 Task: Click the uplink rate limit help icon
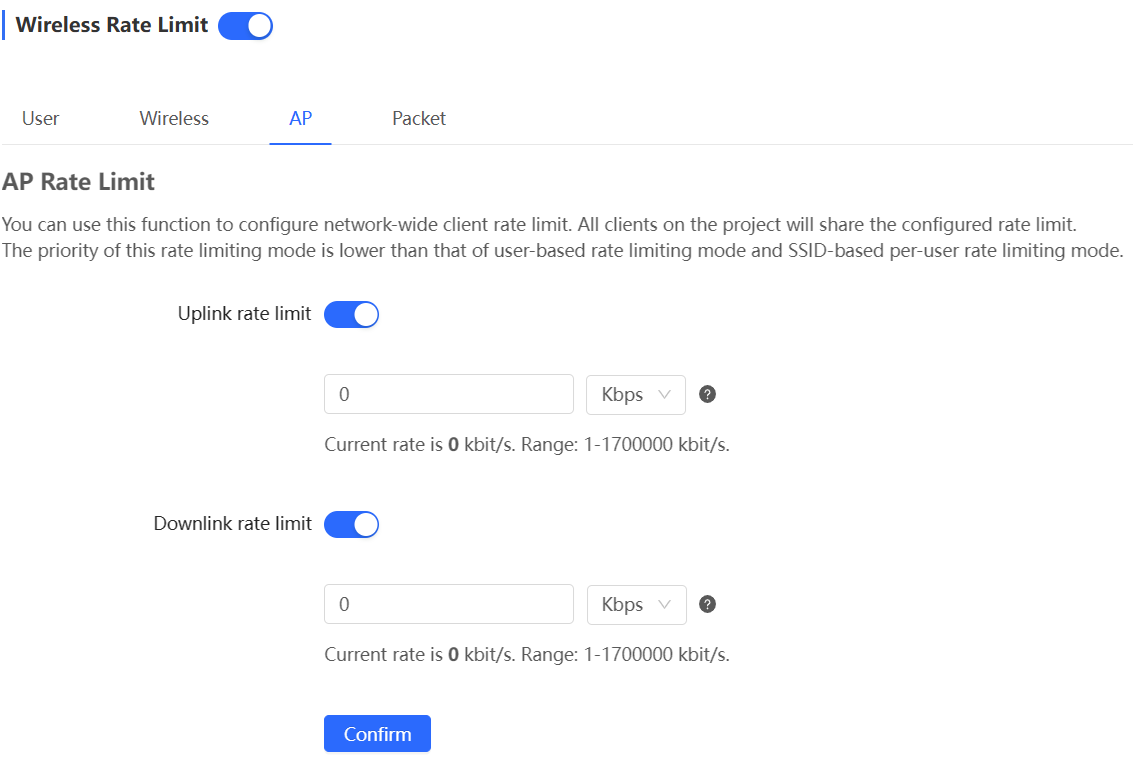tap(707, 394)
